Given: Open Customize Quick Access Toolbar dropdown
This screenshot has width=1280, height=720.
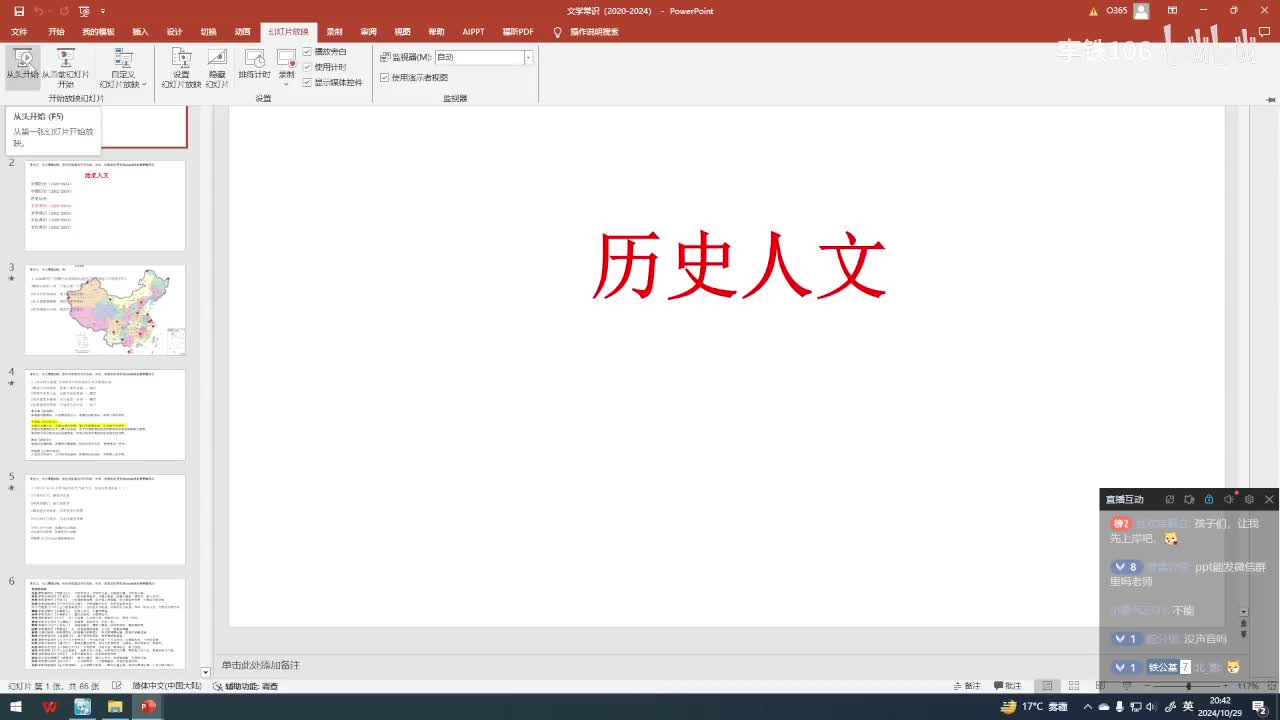Looking at the screenshot, I should pyautogui.click(x=102, y=11).
